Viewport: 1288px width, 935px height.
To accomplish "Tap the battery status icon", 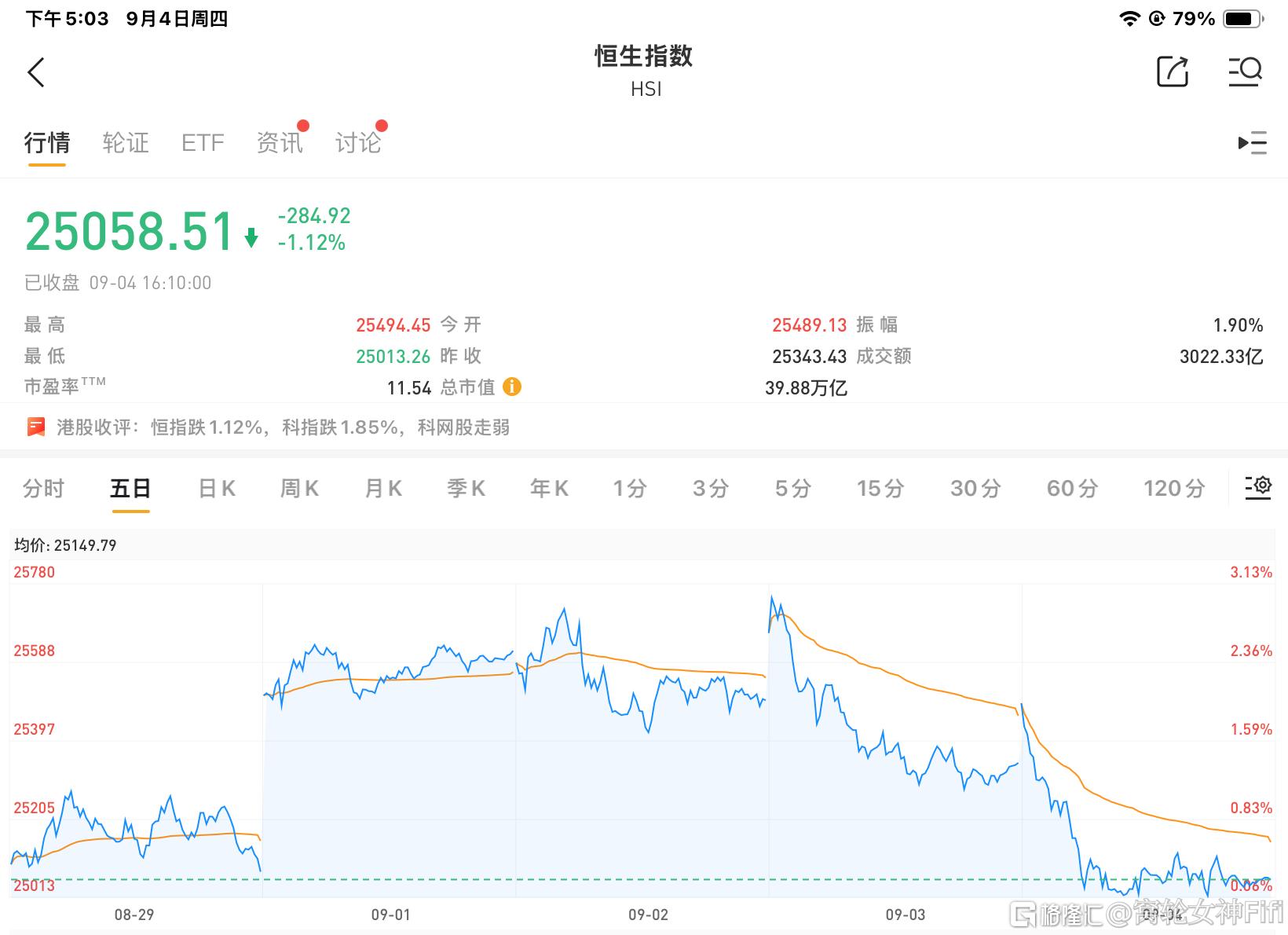I will point(1242,19).
